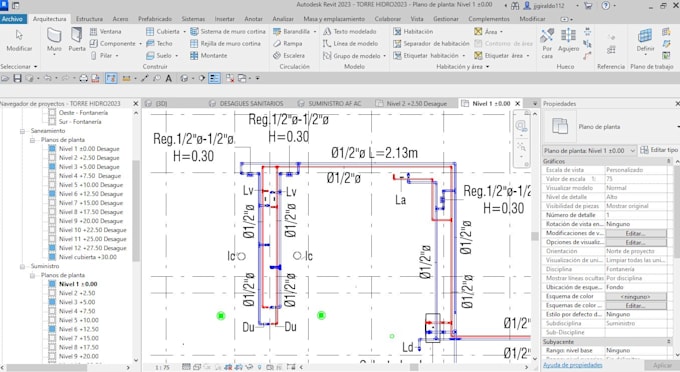The width and height of the screenshot is (680, 372).
Task: Select the Suelo floor tool
Action: [x=162, y=55]
